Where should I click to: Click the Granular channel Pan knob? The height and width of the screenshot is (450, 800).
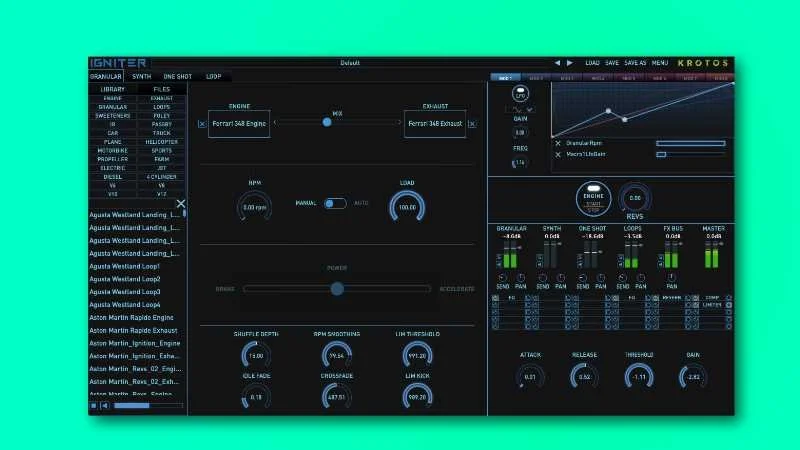point(520,278)
